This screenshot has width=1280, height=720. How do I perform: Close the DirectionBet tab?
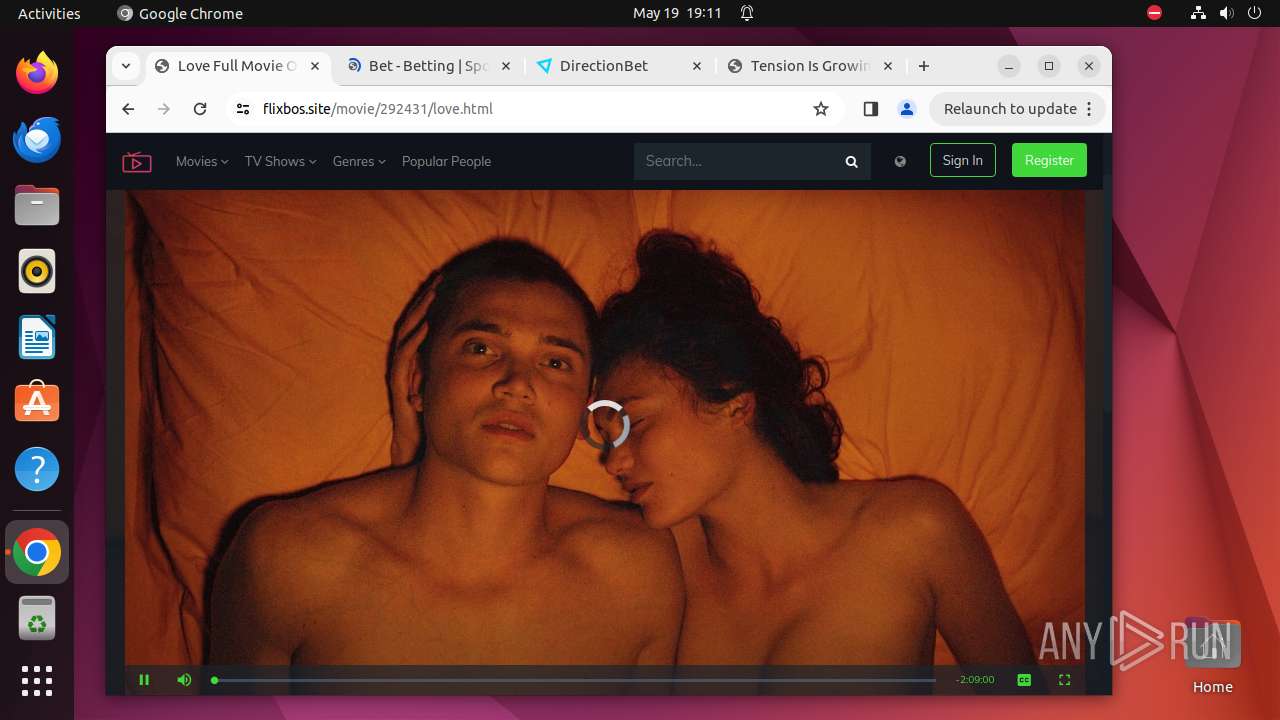tap(697, 66)
